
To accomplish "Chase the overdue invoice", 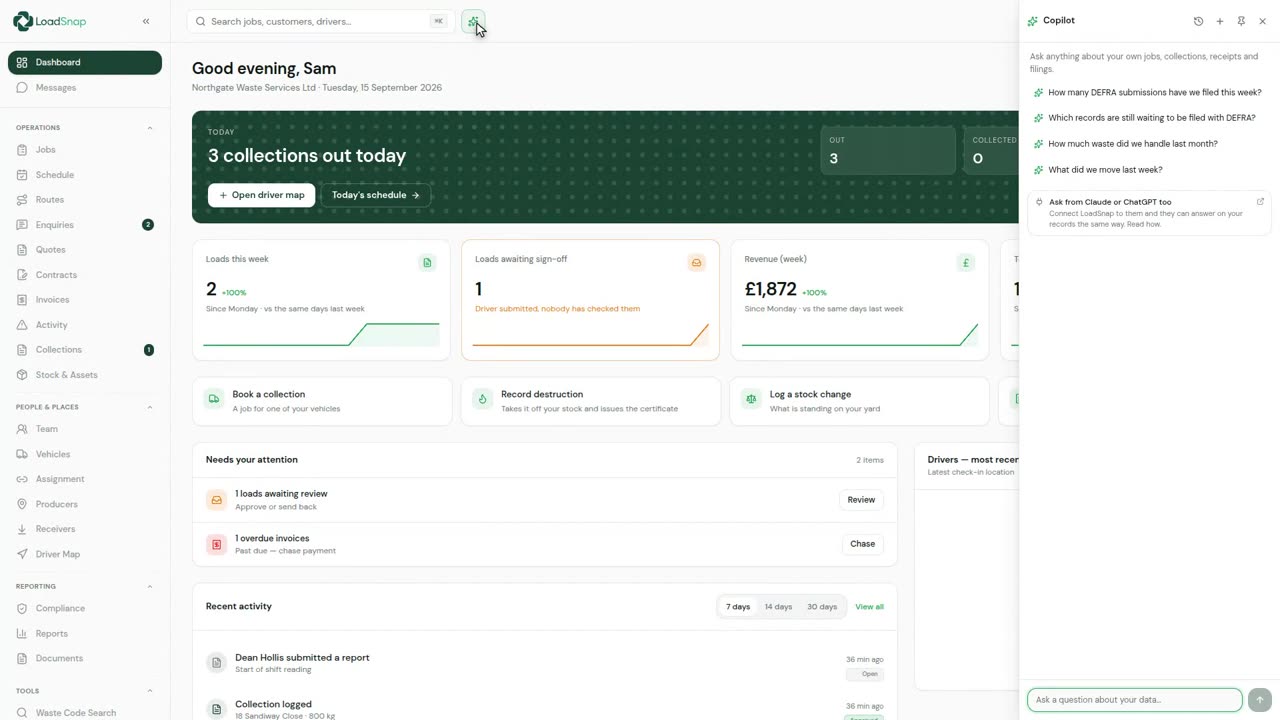I will click(862, 544).
